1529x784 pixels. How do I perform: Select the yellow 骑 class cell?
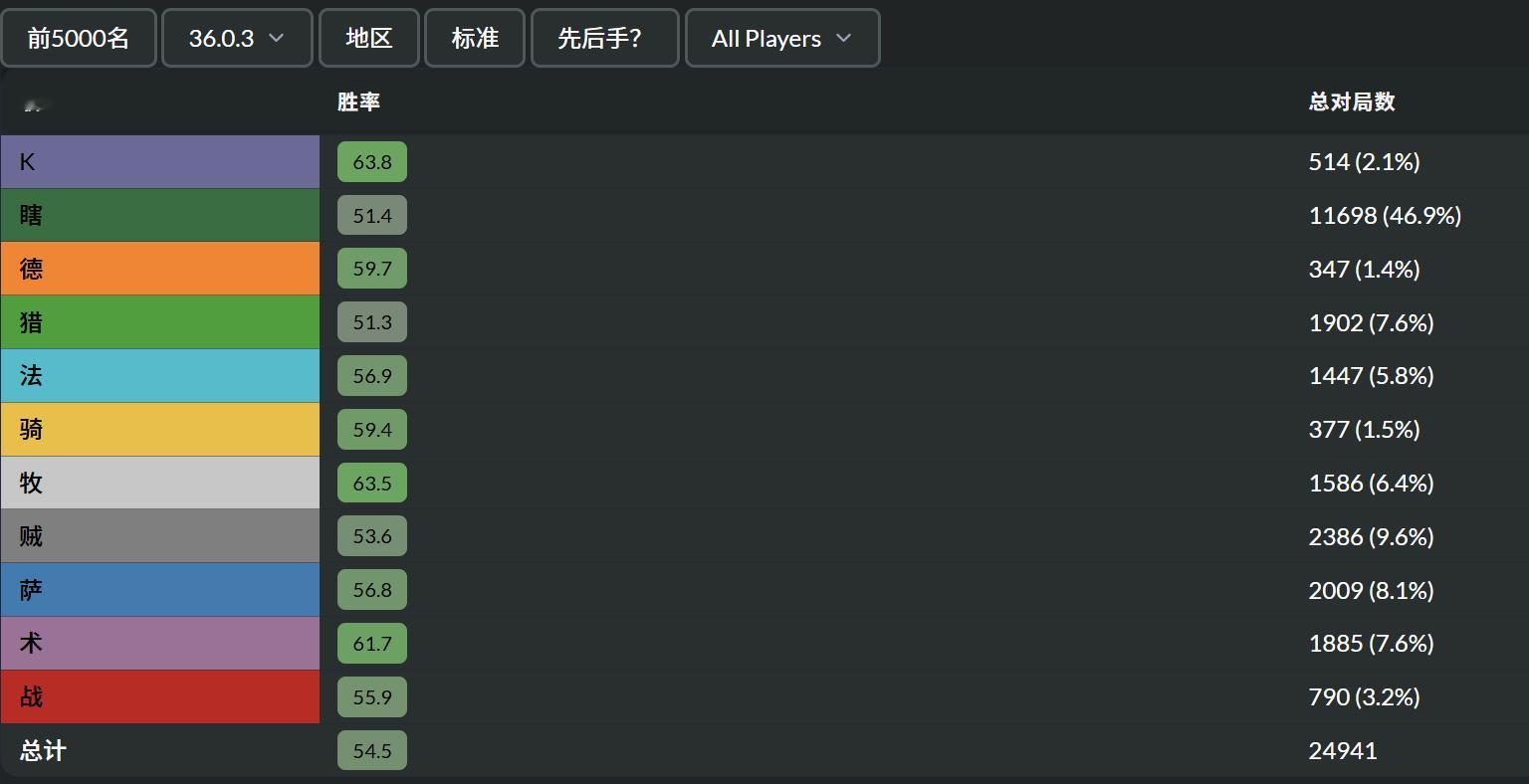click(x=160, y=429)
